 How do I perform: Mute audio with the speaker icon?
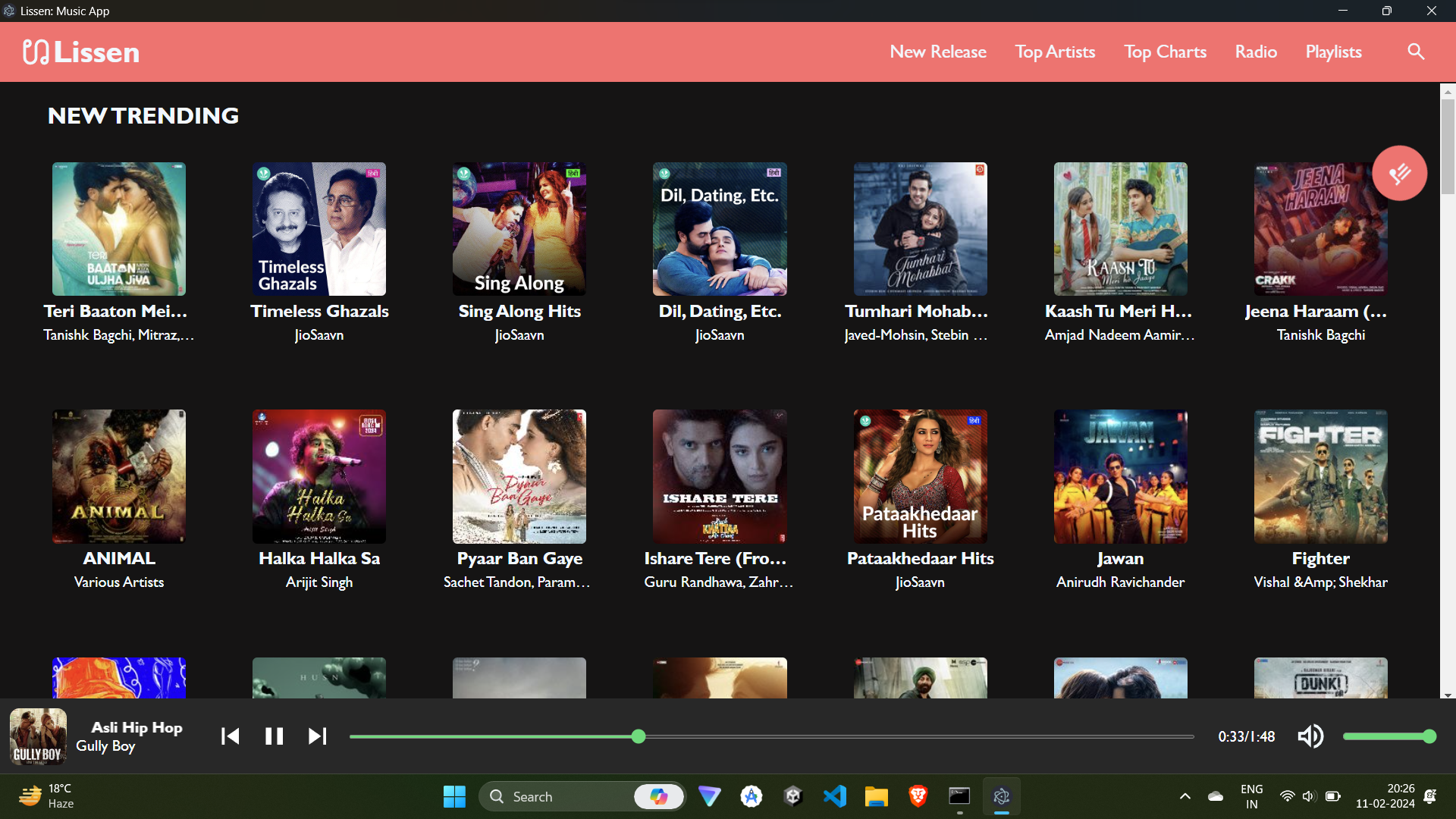tap(1310, 736)
